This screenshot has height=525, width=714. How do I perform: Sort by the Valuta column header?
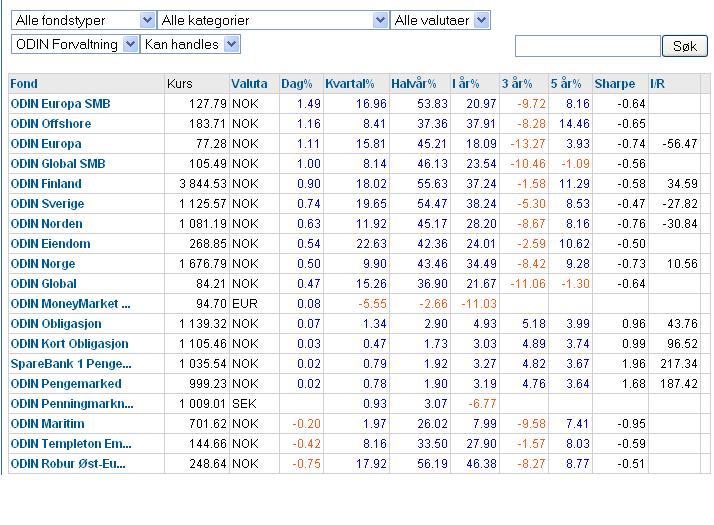point(249,84)
